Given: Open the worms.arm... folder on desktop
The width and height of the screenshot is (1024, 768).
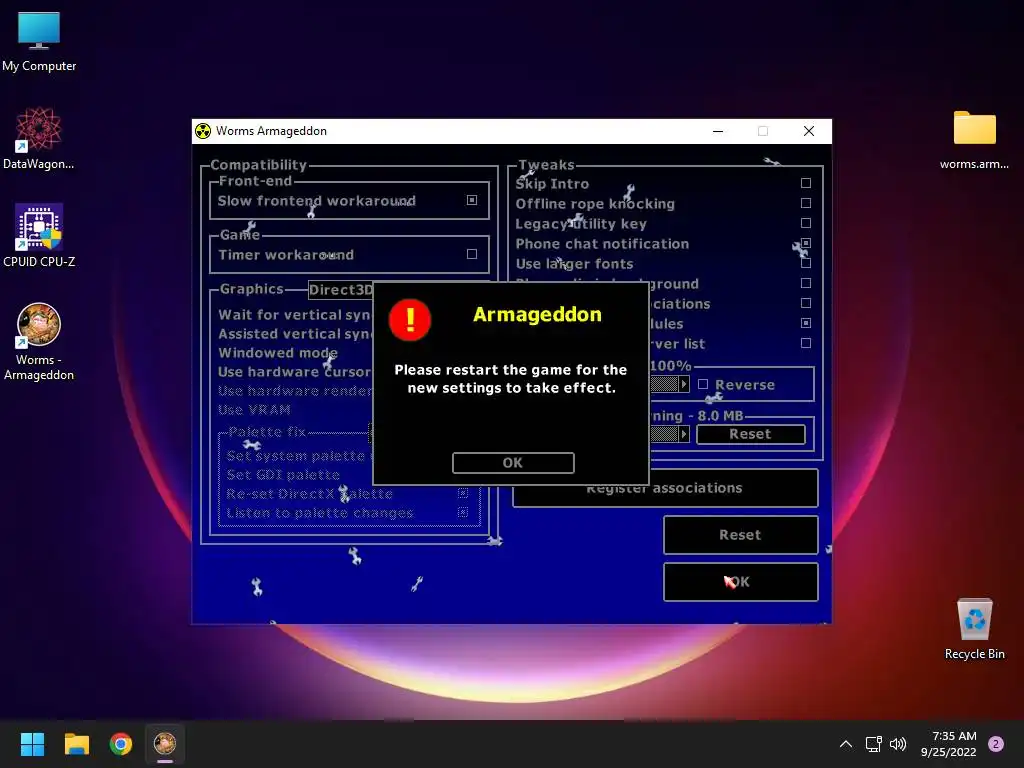Looking at the screenshot, I should (974, 140).
